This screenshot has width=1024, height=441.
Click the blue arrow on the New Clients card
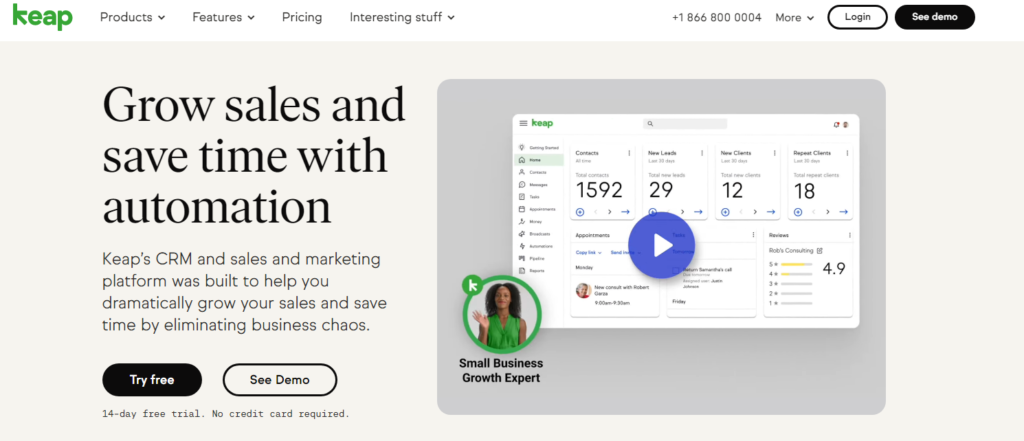771,212
